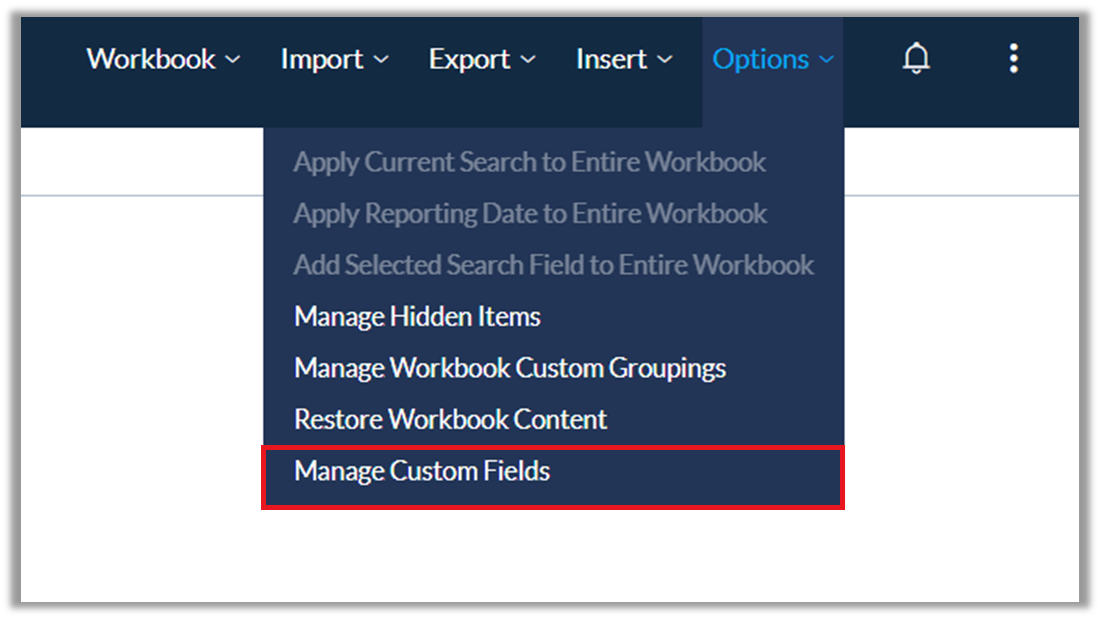This screenshot has height=619, width=1100.
Task: Select Add Selected Search Field to Entire Workbook
Action: point(553,265)
